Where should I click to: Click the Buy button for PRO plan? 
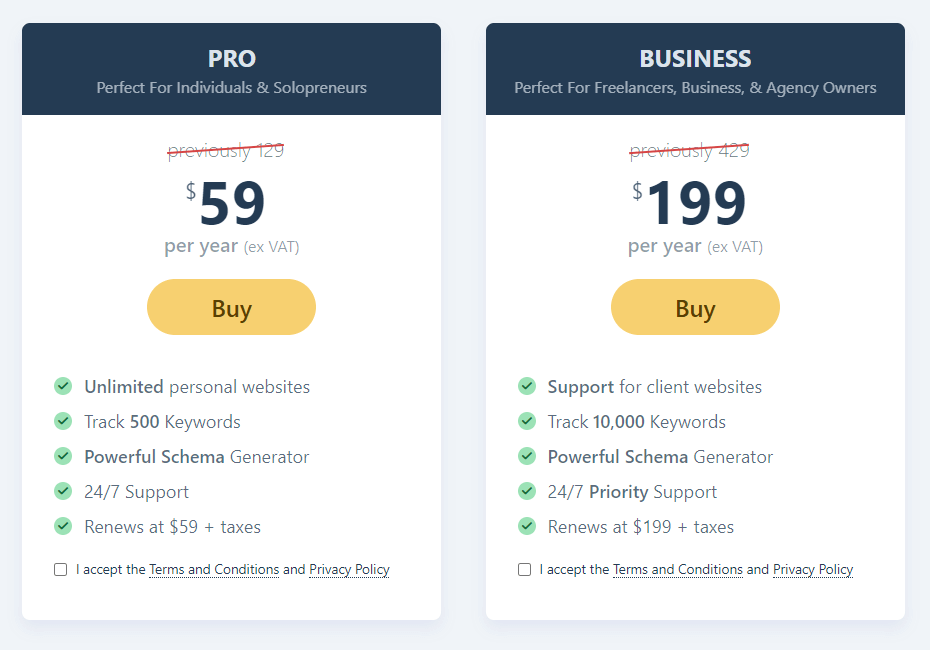[231, 307]
